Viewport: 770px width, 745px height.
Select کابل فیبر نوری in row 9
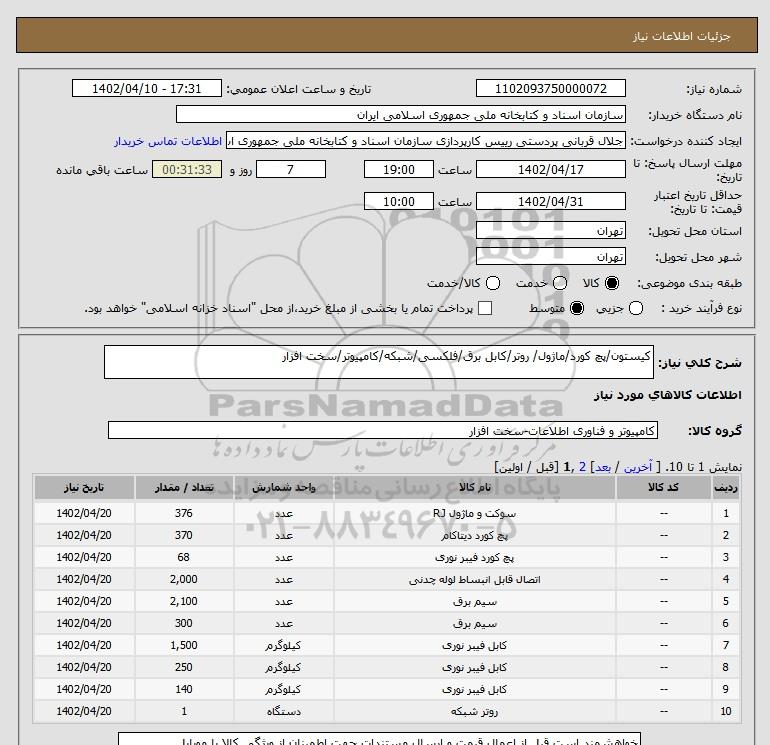(474, 690)
